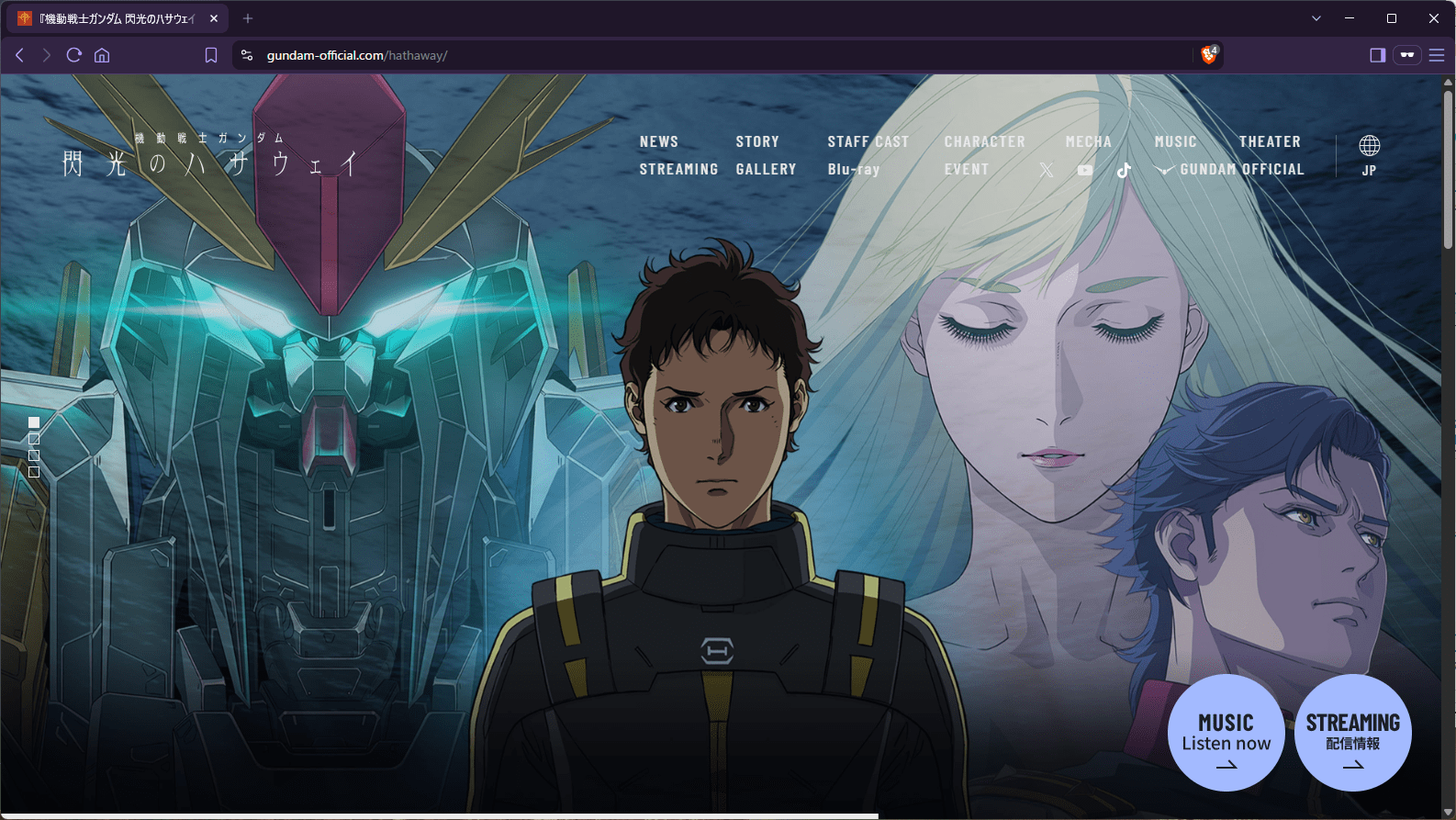The width and height of the screenshot is (1456, 820).
Task: Switch to the second slide indicator square
Action: point(34,439)
